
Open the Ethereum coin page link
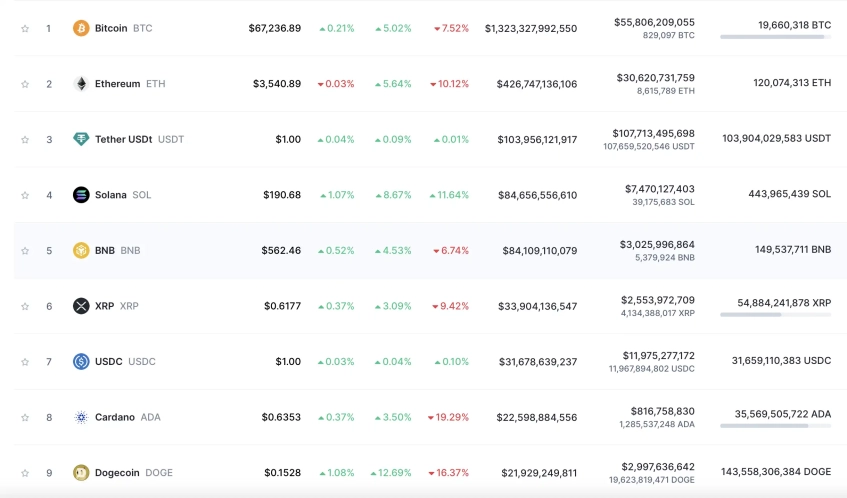pyautogui.click(x=117, y=84)
